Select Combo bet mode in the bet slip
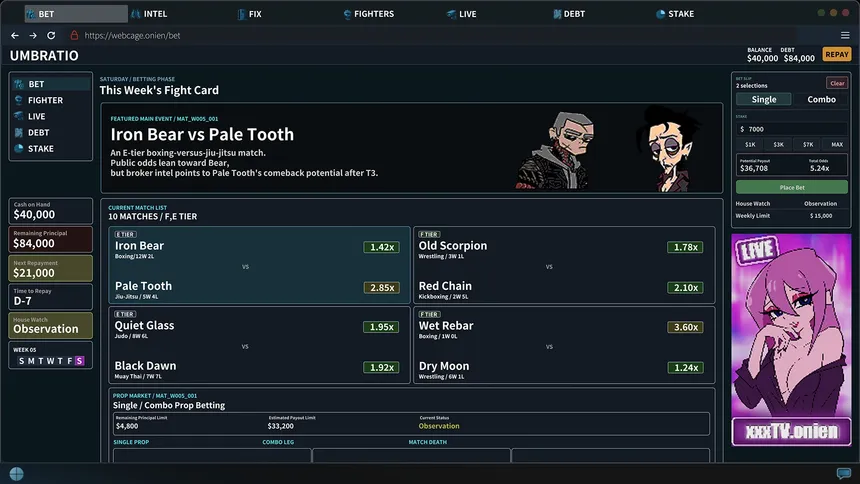This screenshot has width=860, height=484. pos(821,99)
